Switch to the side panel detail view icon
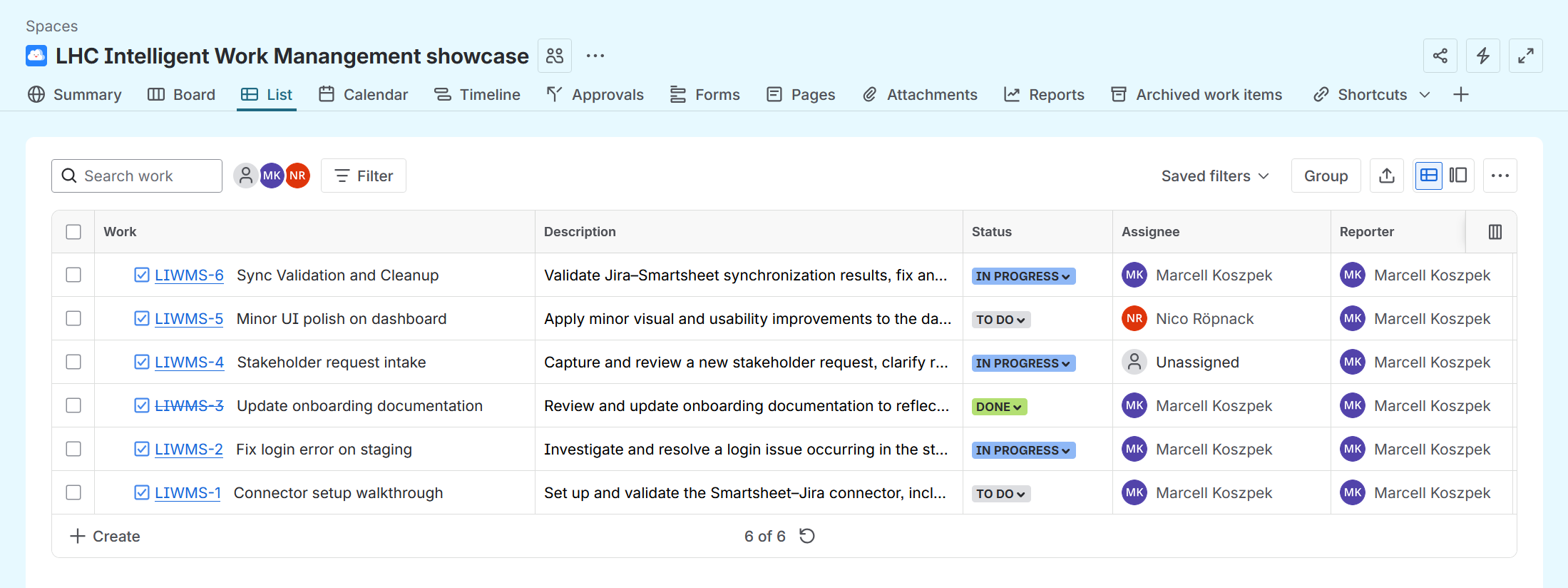This screenshot has height=588, width=1568. 1458,176
